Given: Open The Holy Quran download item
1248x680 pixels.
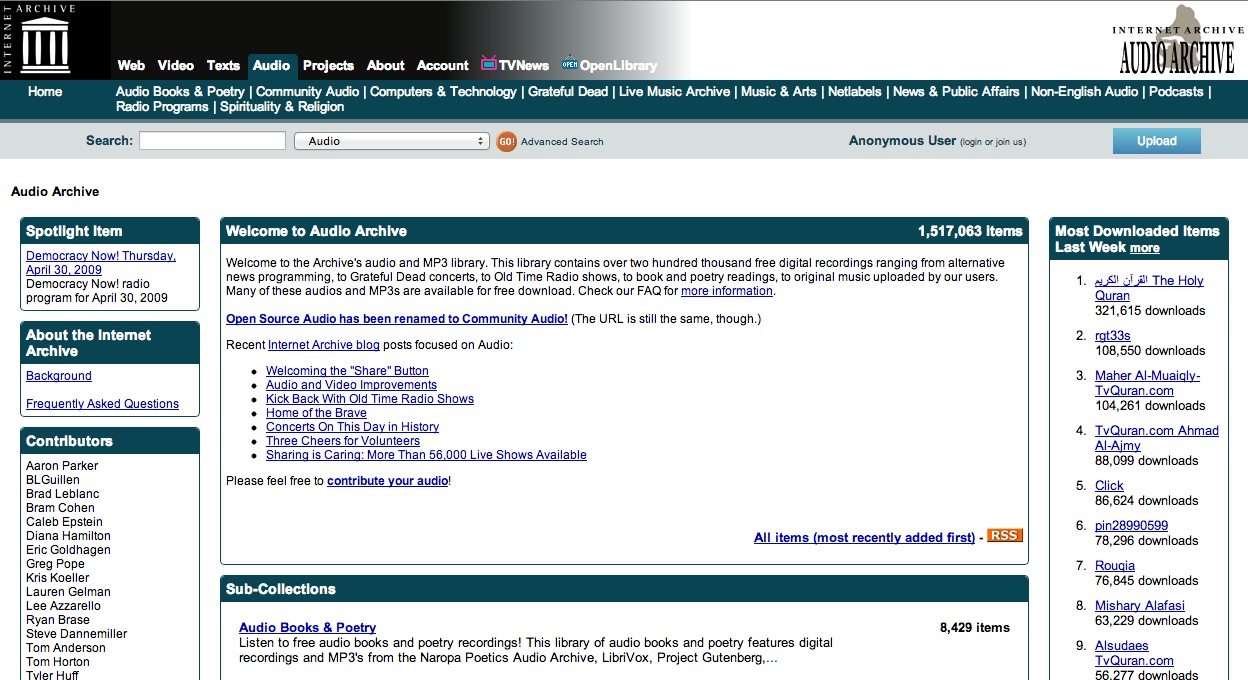Looking at the screenshot, I should coord(1149,288).
